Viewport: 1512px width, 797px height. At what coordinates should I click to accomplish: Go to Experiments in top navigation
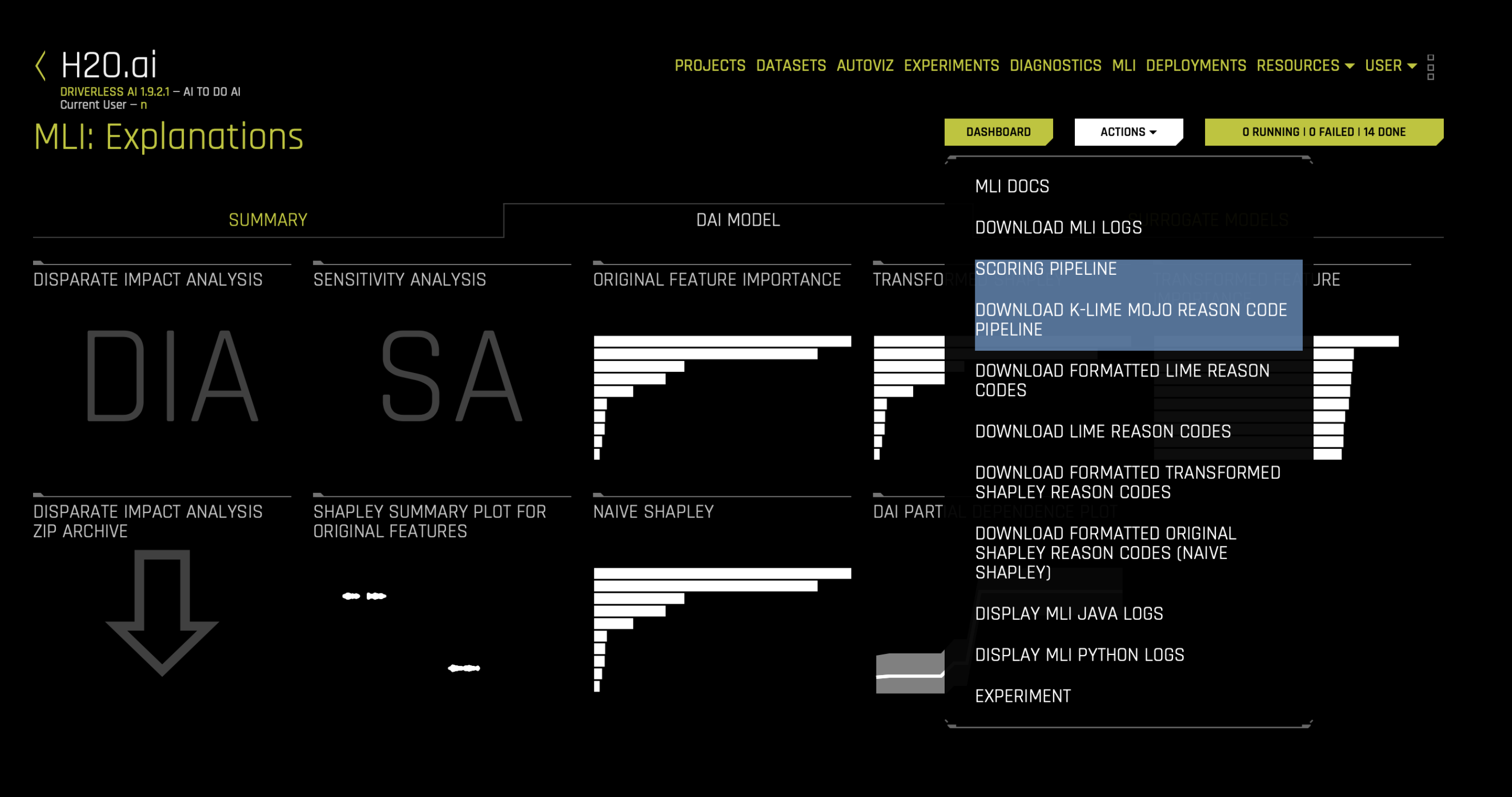coord(951,66)
